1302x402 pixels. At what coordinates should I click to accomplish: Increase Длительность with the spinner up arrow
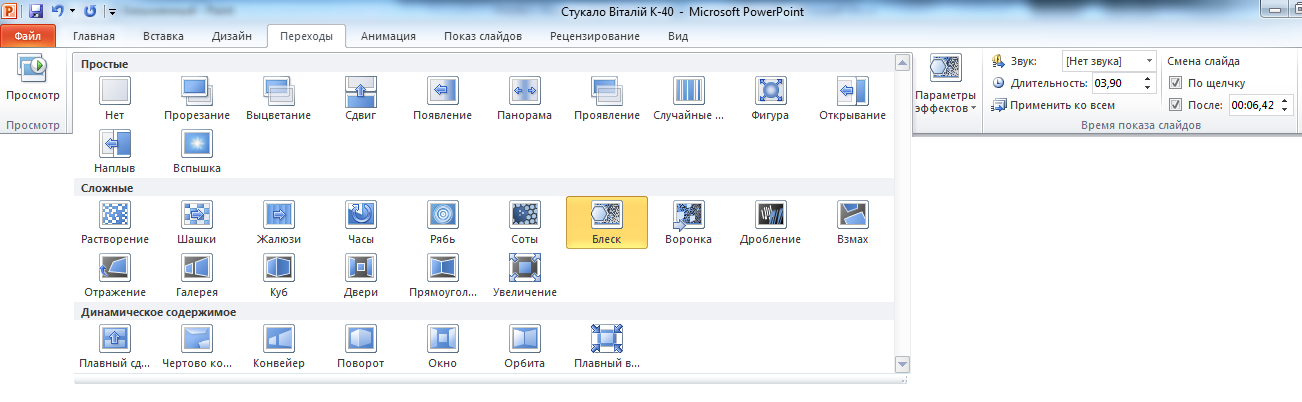click(1149, 79)
